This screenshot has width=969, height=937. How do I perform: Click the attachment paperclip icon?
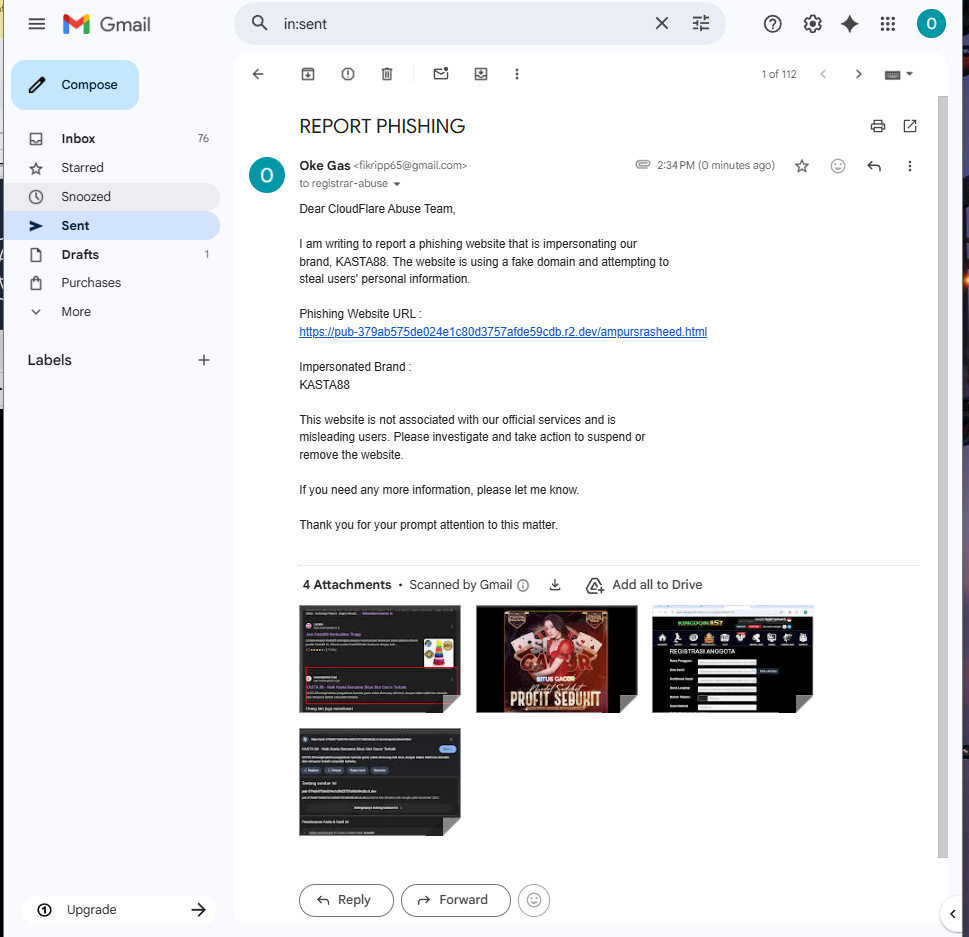643,165
